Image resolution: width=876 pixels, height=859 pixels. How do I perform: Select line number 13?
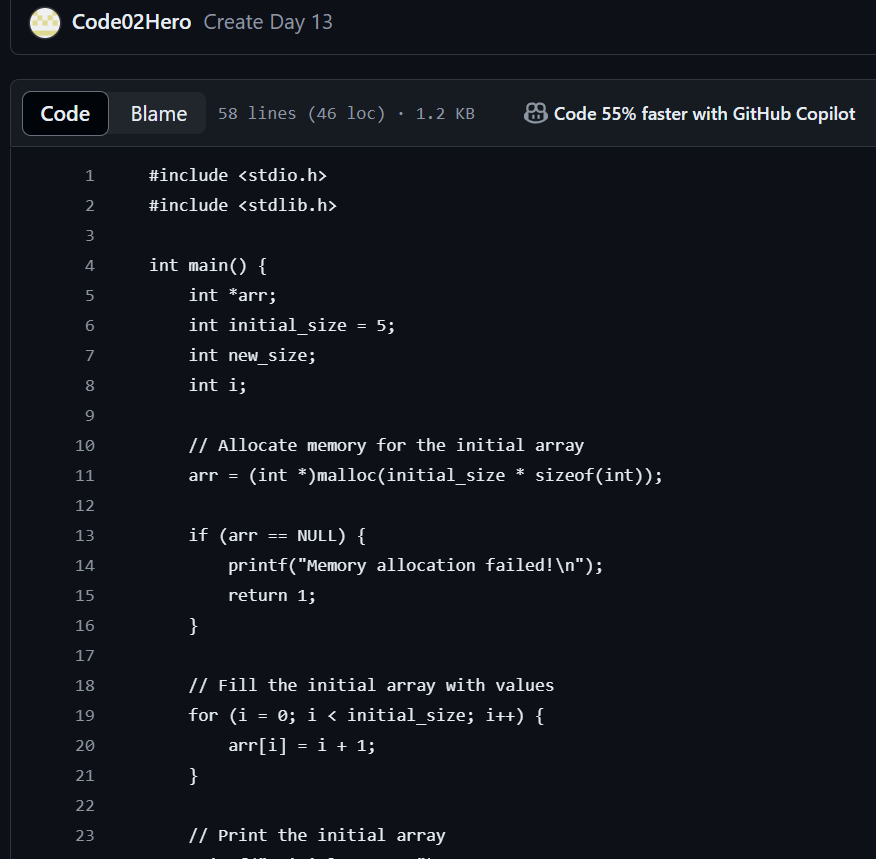tap(85, 536)
